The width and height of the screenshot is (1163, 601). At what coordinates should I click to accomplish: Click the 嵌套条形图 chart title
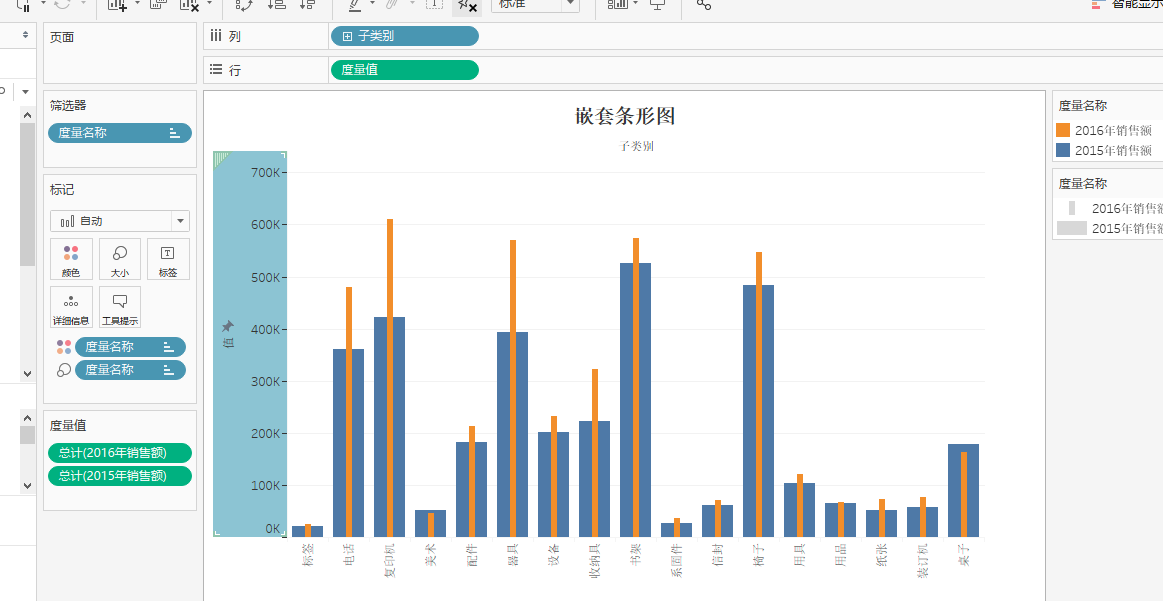tap(625, 116)
